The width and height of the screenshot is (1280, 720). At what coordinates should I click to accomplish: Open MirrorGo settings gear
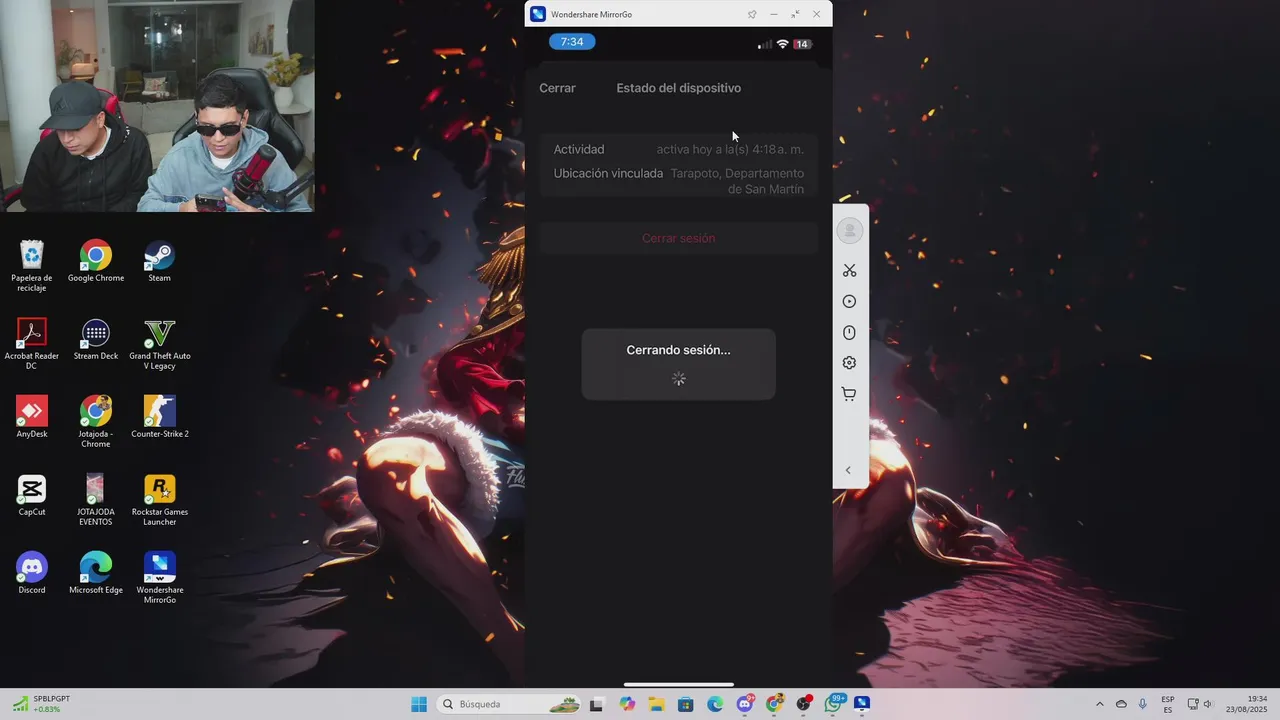click(849, 363)
